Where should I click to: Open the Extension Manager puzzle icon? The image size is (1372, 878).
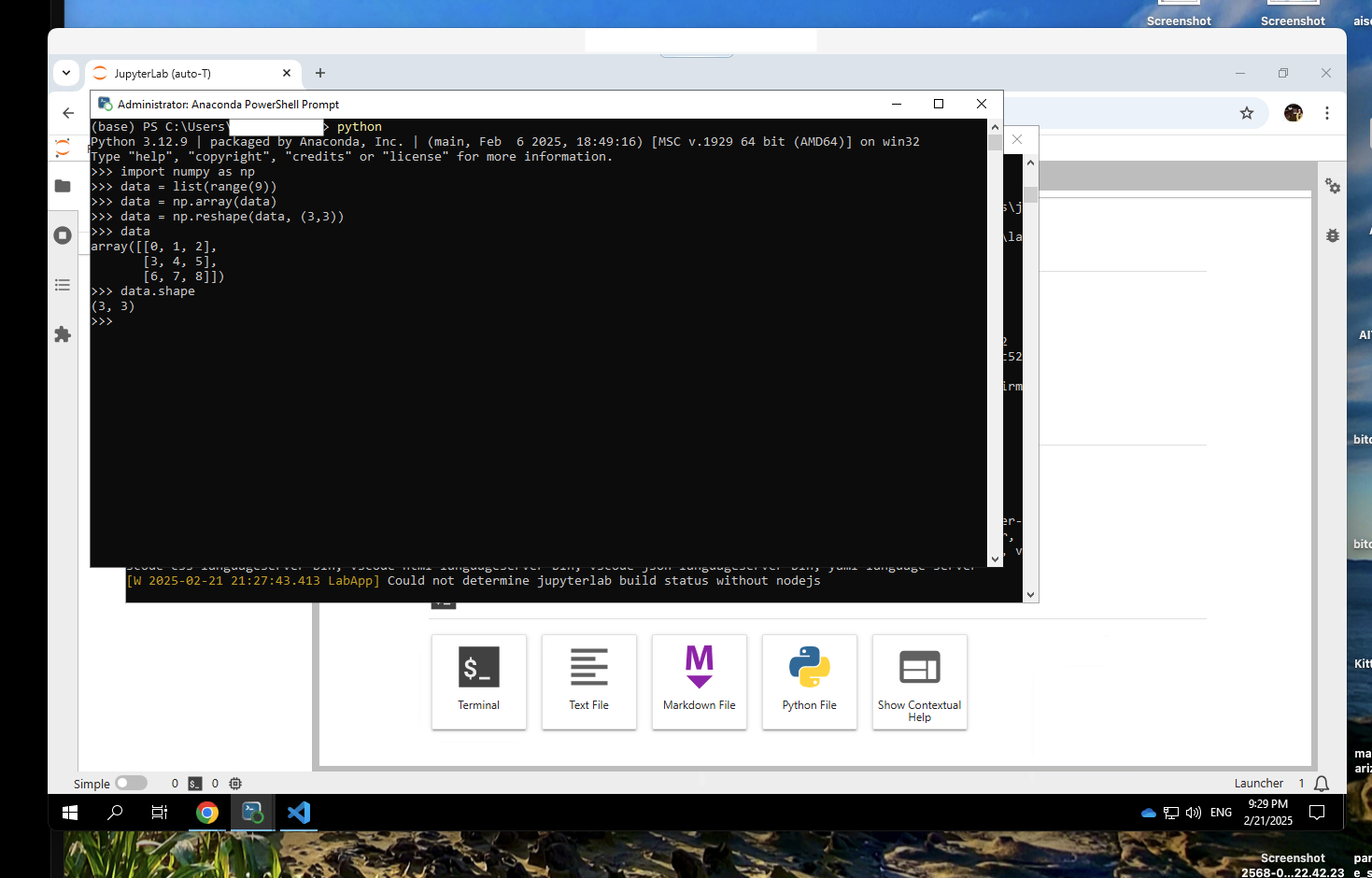click(x=63, y=334)
